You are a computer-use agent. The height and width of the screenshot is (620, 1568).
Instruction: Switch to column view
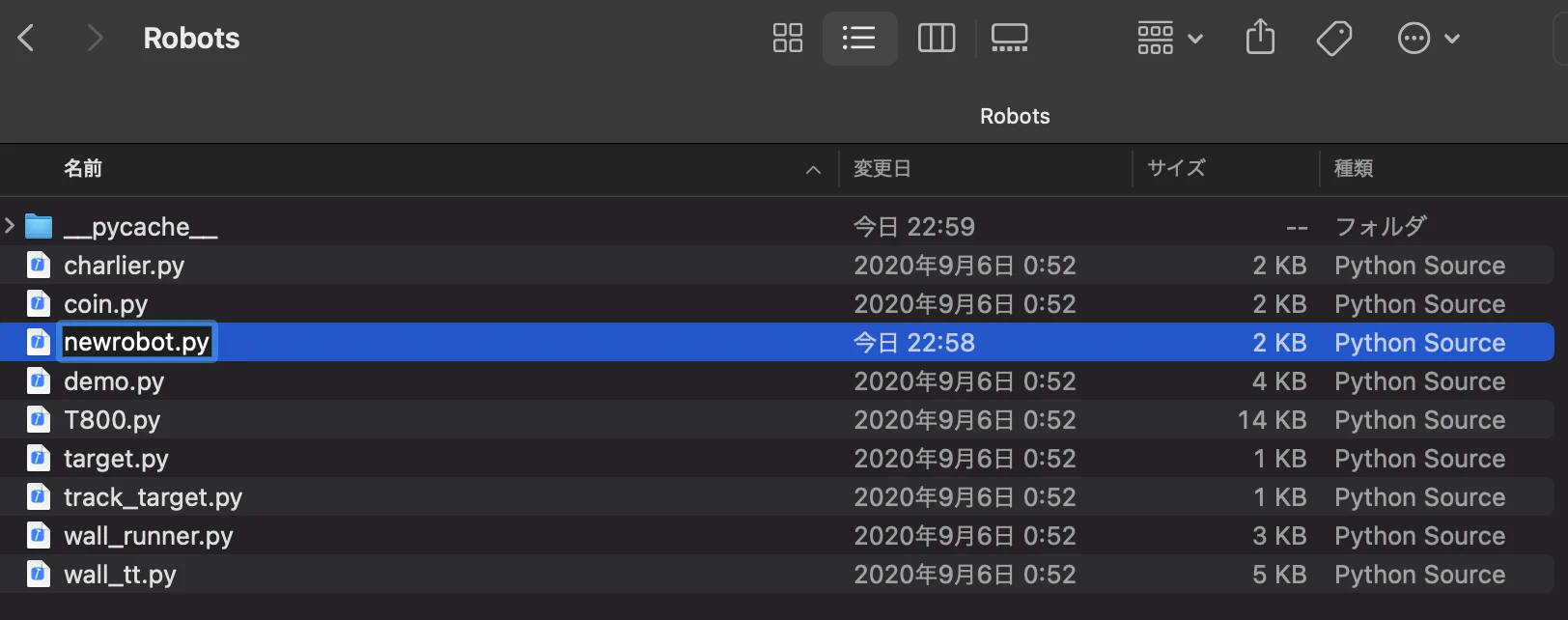pyautogui.click(x=936, y=39)
